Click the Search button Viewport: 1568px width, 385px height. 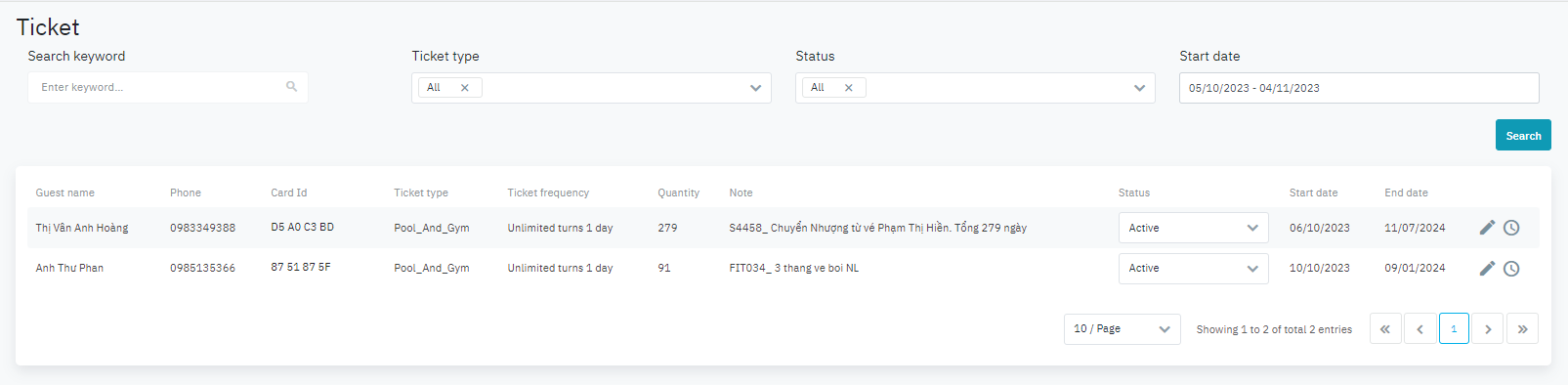point(1523,135)
